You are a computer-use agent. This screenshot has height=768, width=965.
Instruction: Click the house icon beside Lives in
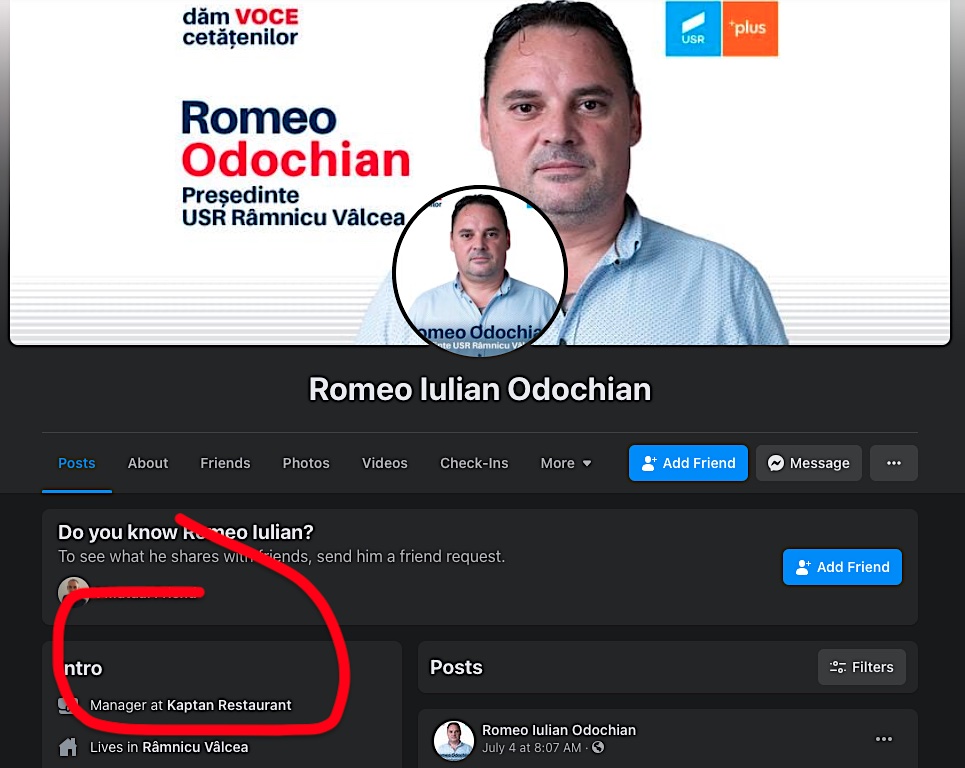(x=68, y=747)
